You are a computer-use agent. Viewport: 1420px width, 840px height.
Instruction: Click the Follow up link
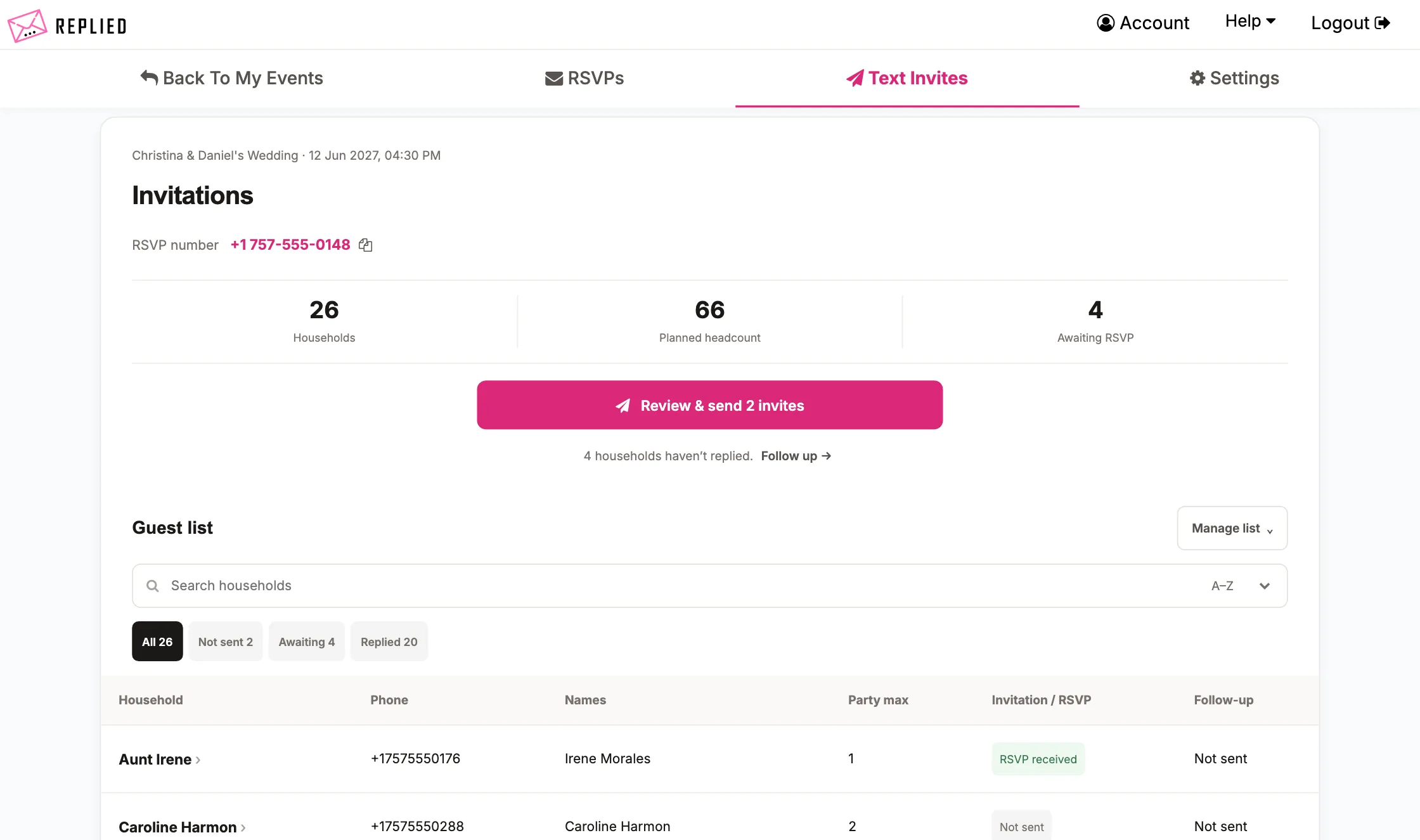[x=796, y=456]
